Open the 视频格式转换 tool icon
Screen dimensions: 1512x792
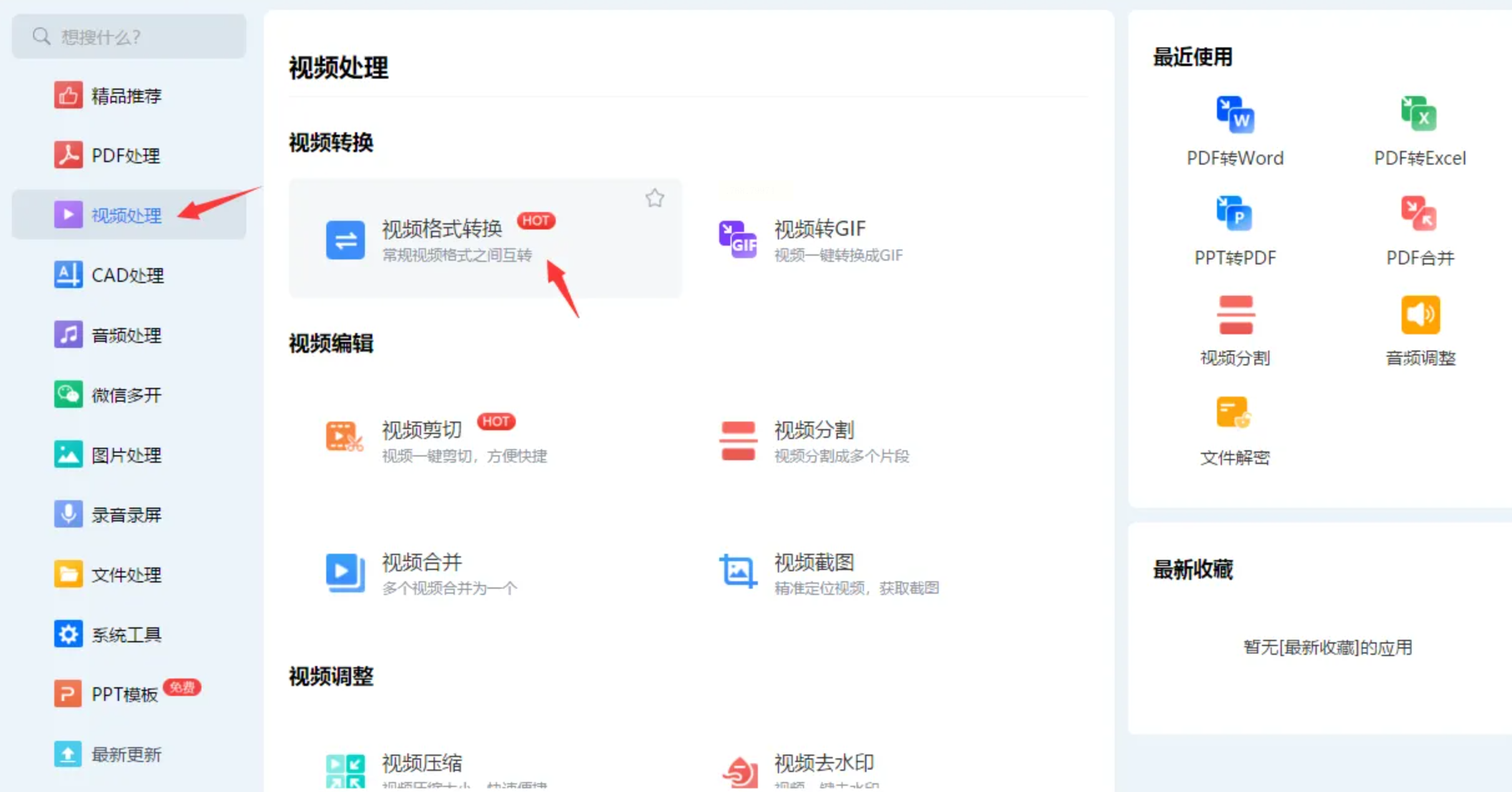pyautogui.click(x=345, y=240)
